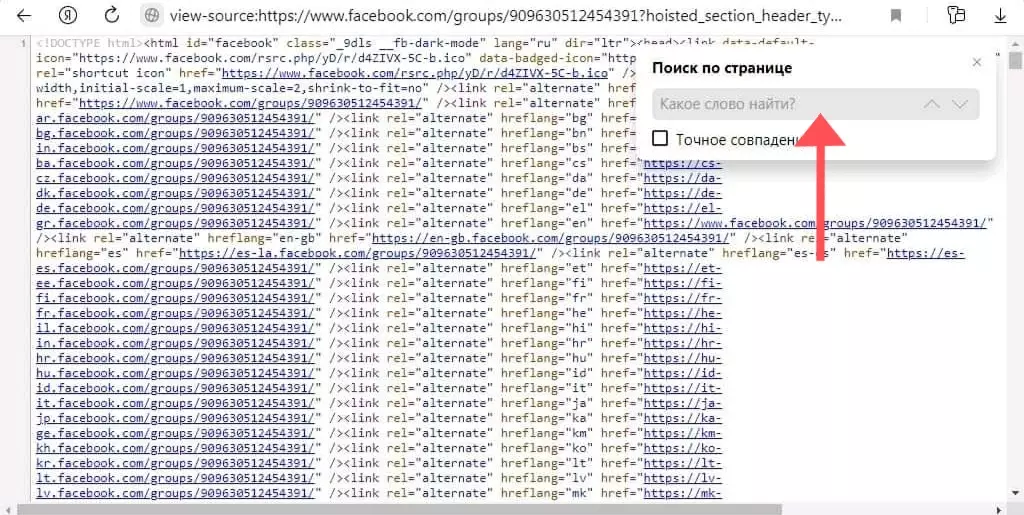
Task: Click the !DOCTYPE html text
Action: pyautogui.click(x=88, y=43)
